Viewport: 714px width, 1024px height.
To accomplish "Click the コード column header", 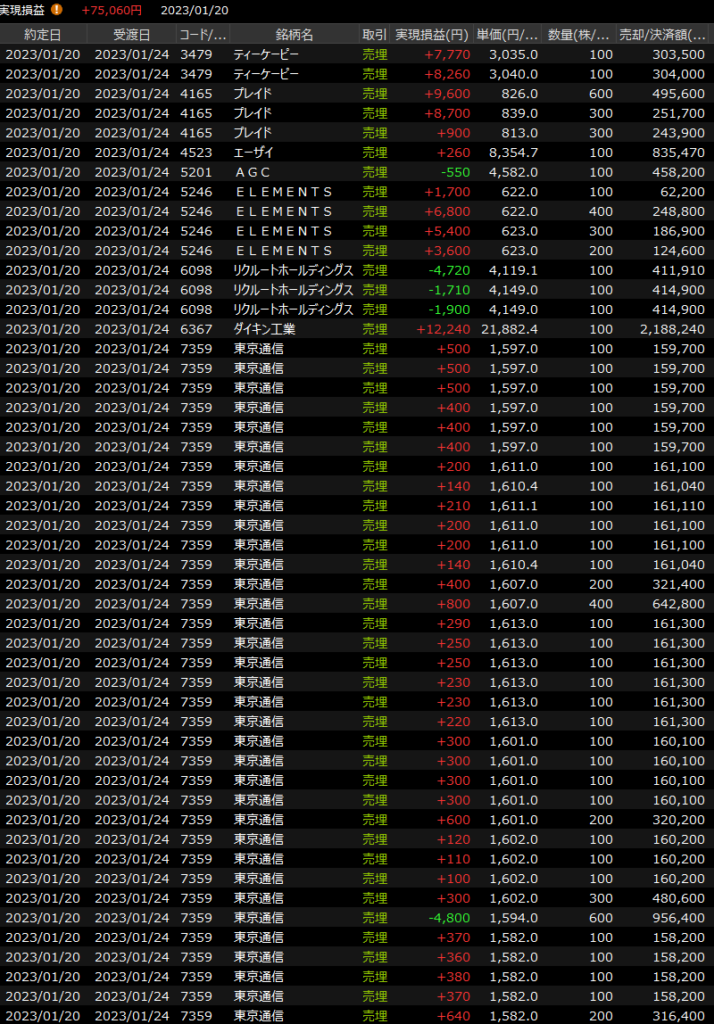I will pos(201,34).
